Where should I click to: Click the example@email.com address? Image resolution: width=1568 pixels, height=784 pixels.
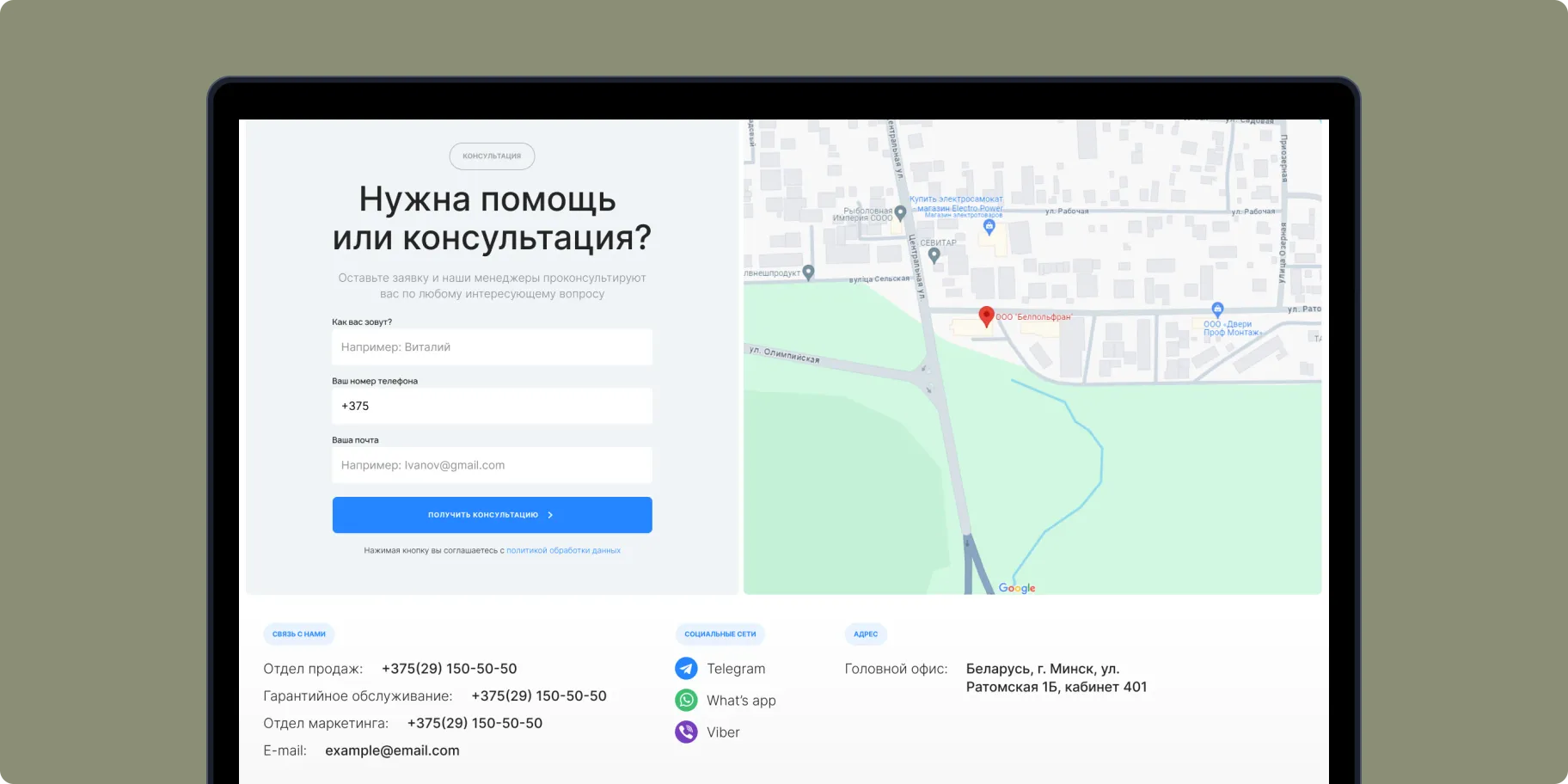[x=392, y=750]
